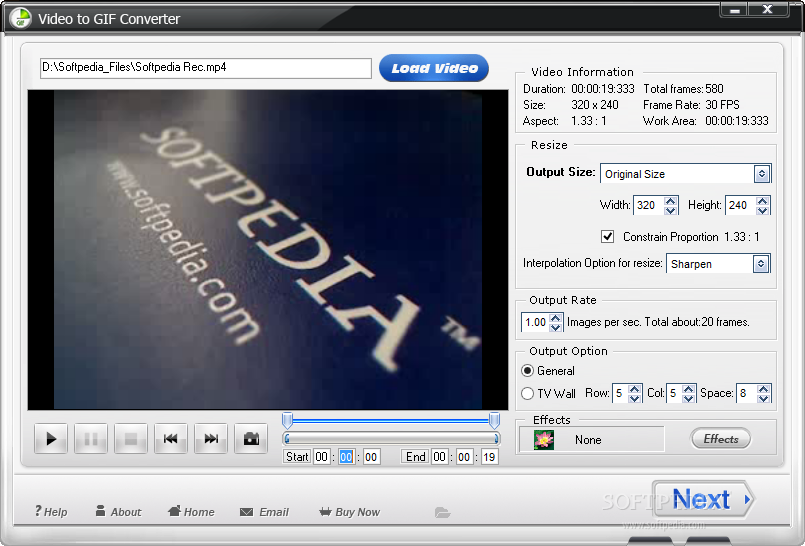805x546 pixels.
Task: Decrease the TV Wall Row count
Action: pos(635,398)
